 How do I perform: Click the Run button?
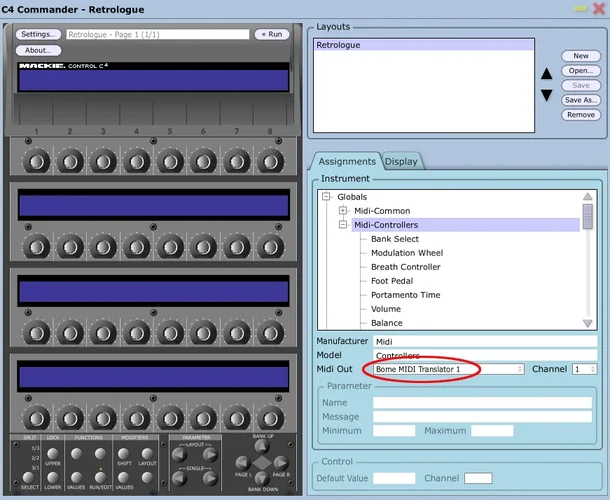point(272,34)
